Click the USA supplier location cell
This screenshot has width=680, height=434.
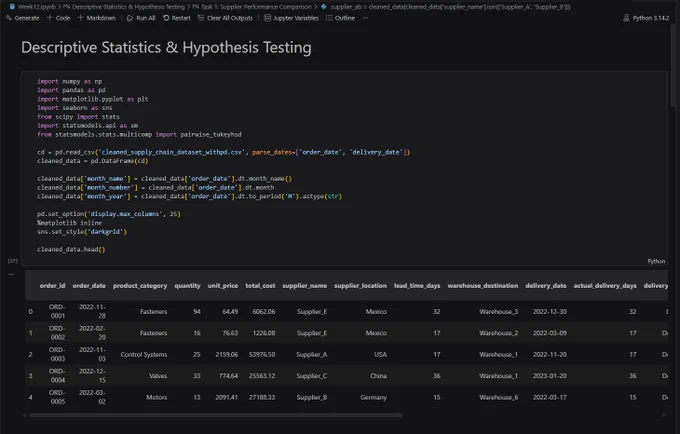[x=380, y=354]
